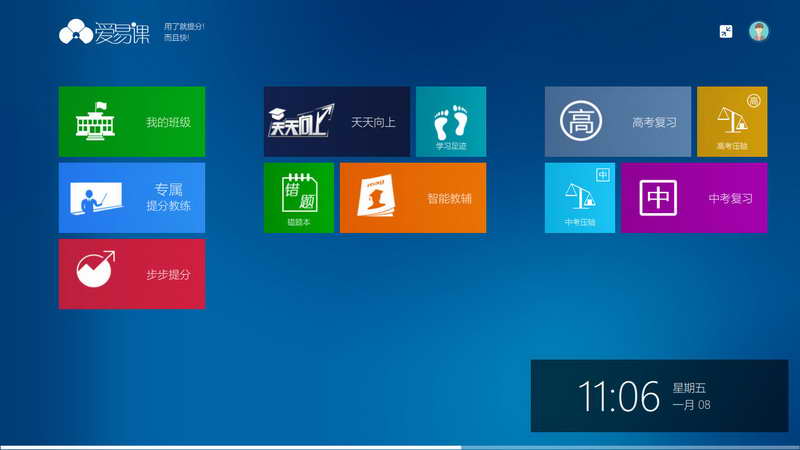Click the 星期五 date text

coord(689,388)
